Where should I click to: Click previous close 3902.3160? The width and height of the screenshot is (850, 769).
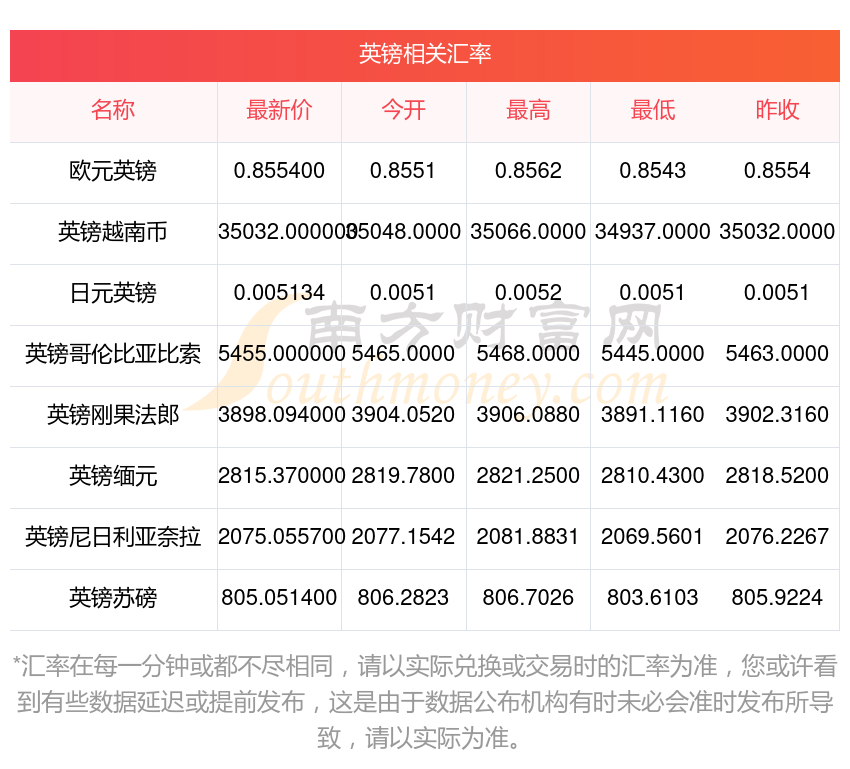[x=777, y=415]
